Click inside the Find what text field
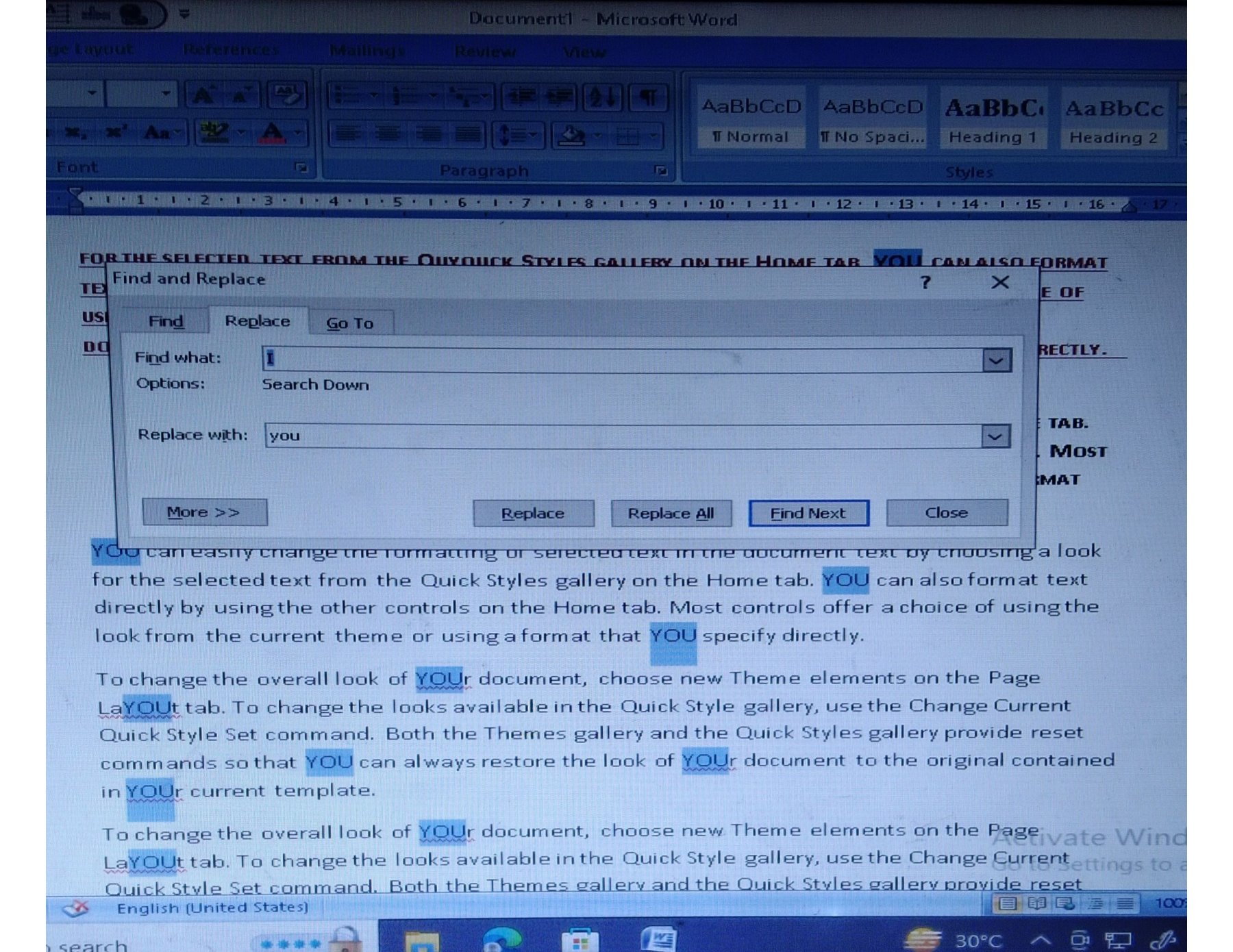This screenshot has height=952, width=1233. pos(616,360)
